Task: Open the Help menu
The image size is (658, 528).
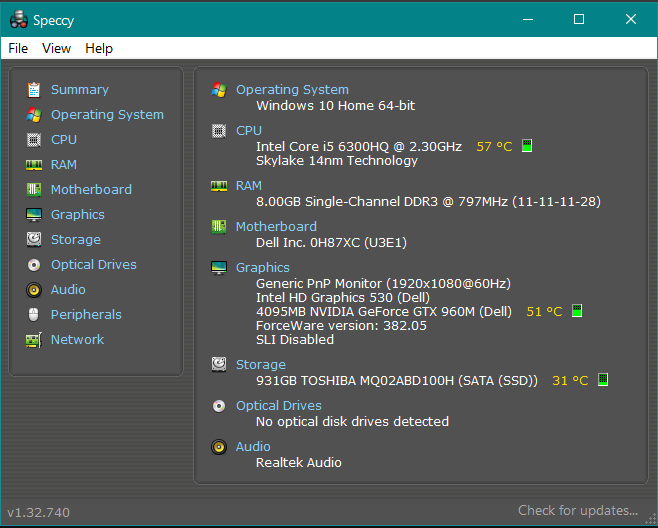Action: click(x=99, y=48)
